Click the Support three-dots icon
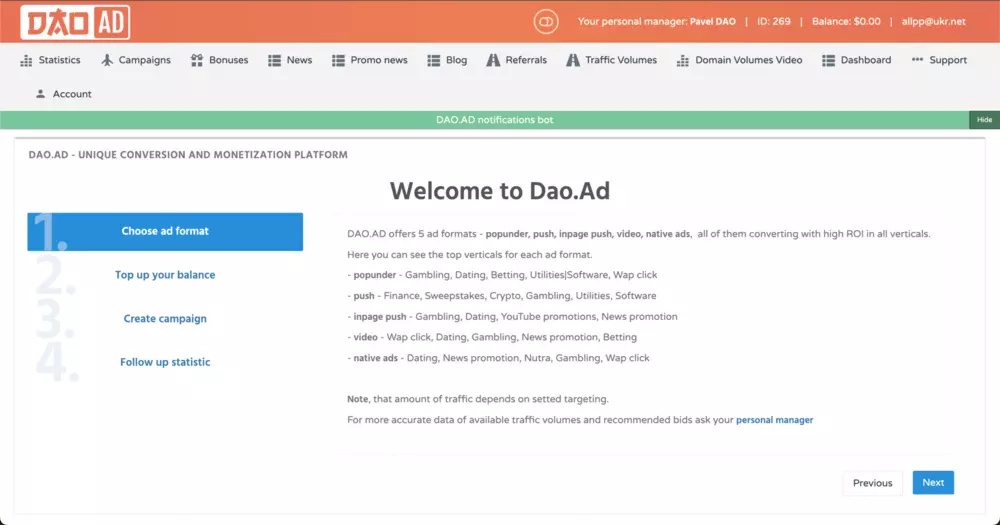 (x=917, y=59)
